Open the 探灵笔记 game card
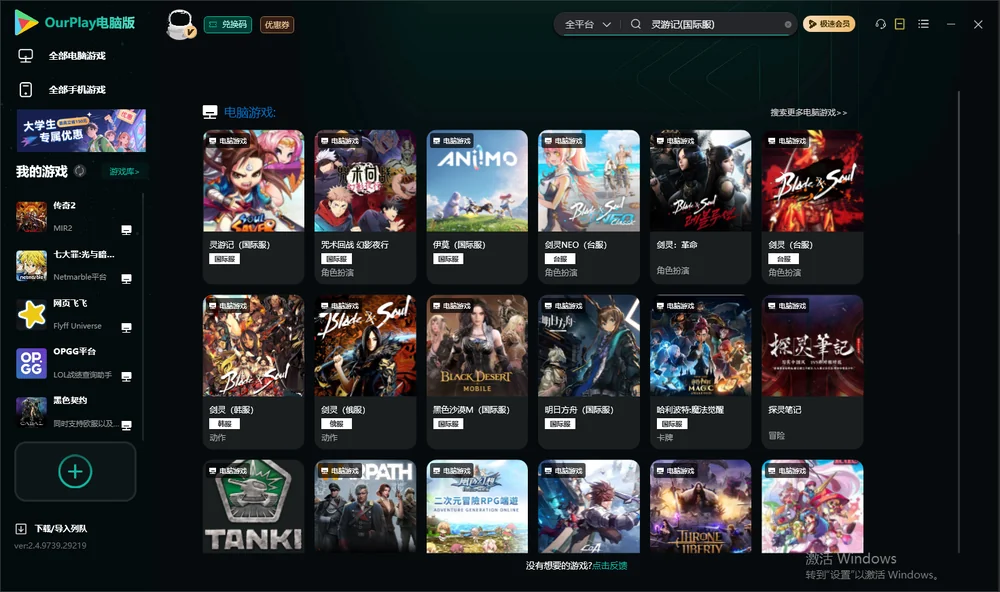 tap(812, 372)
